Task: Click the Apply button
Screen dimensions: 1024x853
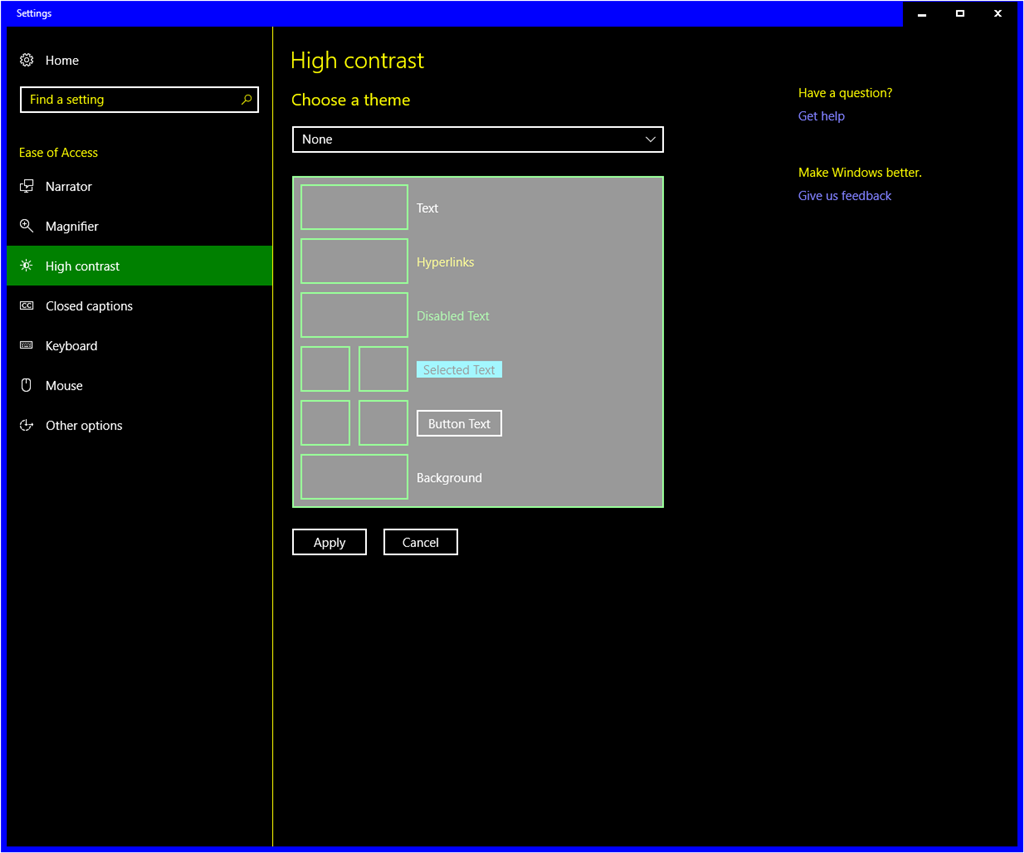Action: coord(329,542)
